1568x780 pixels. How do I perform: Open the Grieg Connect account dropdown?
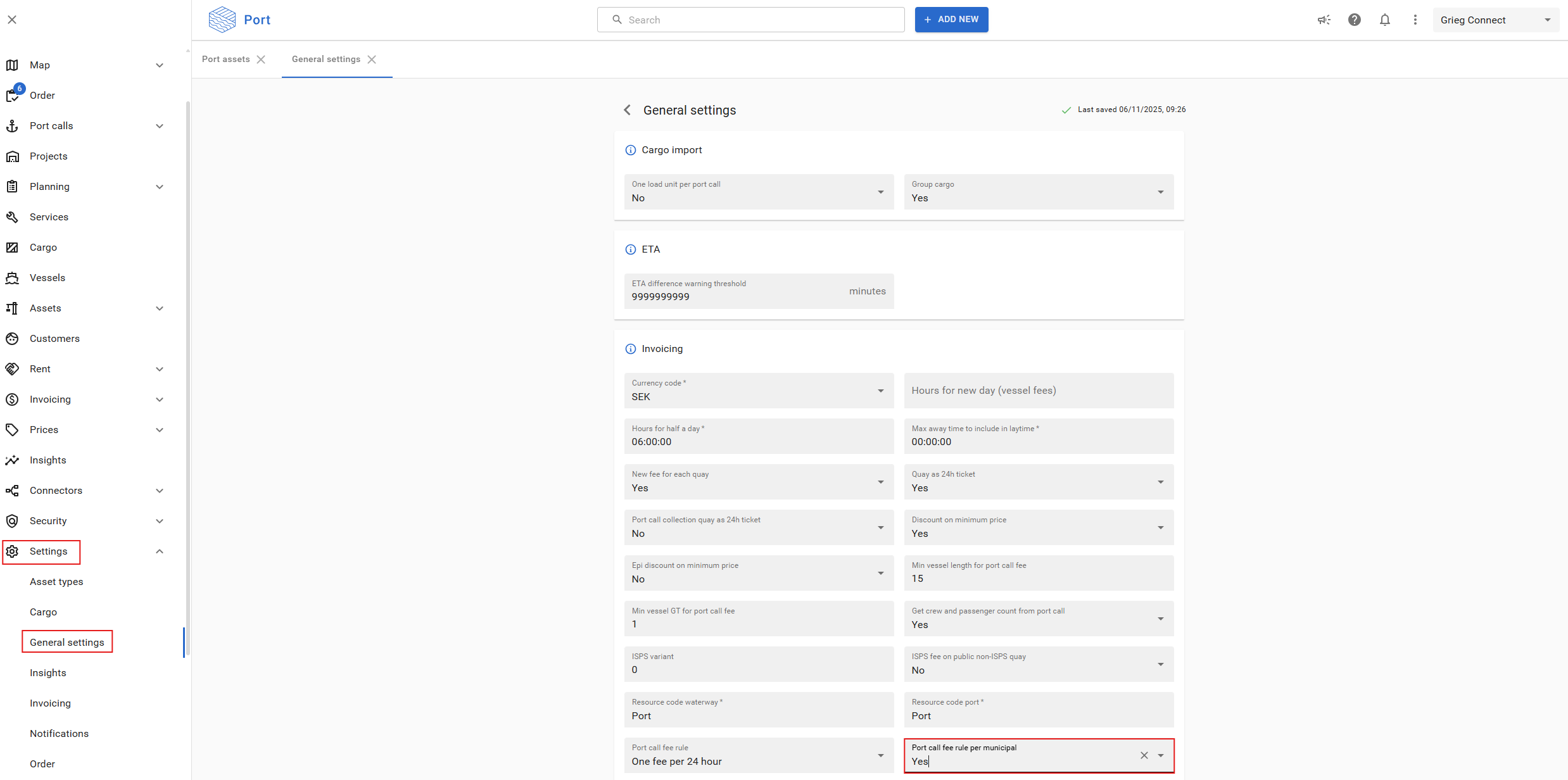point(1495,20)
